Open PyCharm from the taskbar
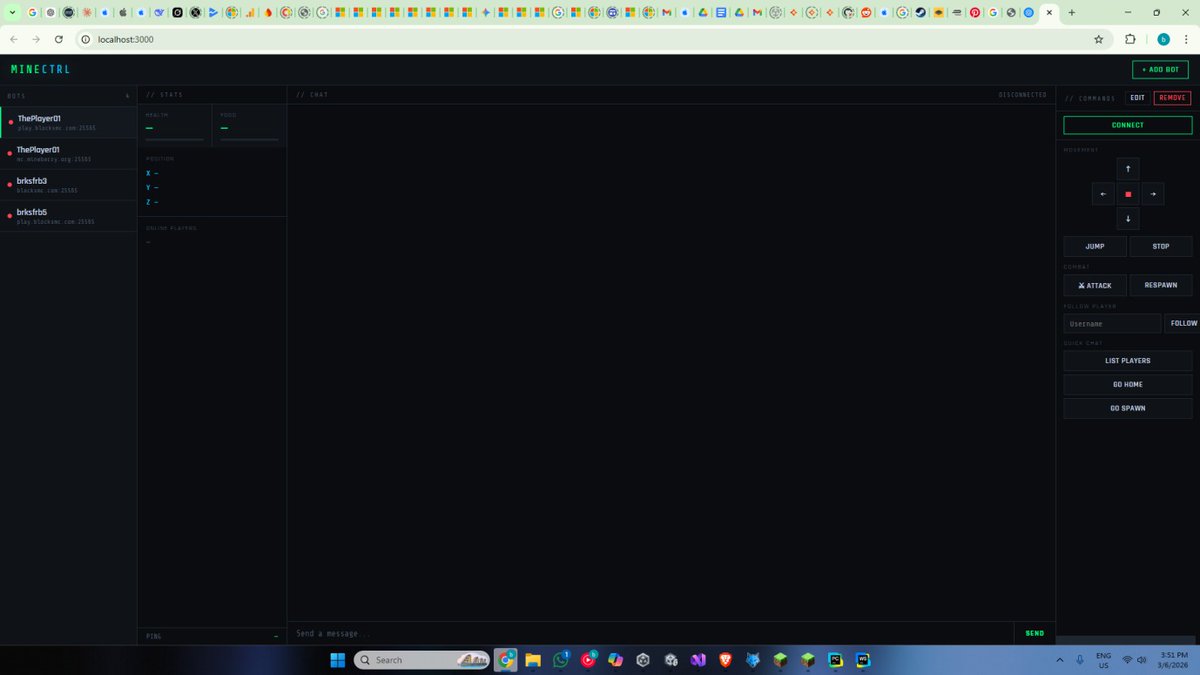1200x675 pixels. [835, 660]
